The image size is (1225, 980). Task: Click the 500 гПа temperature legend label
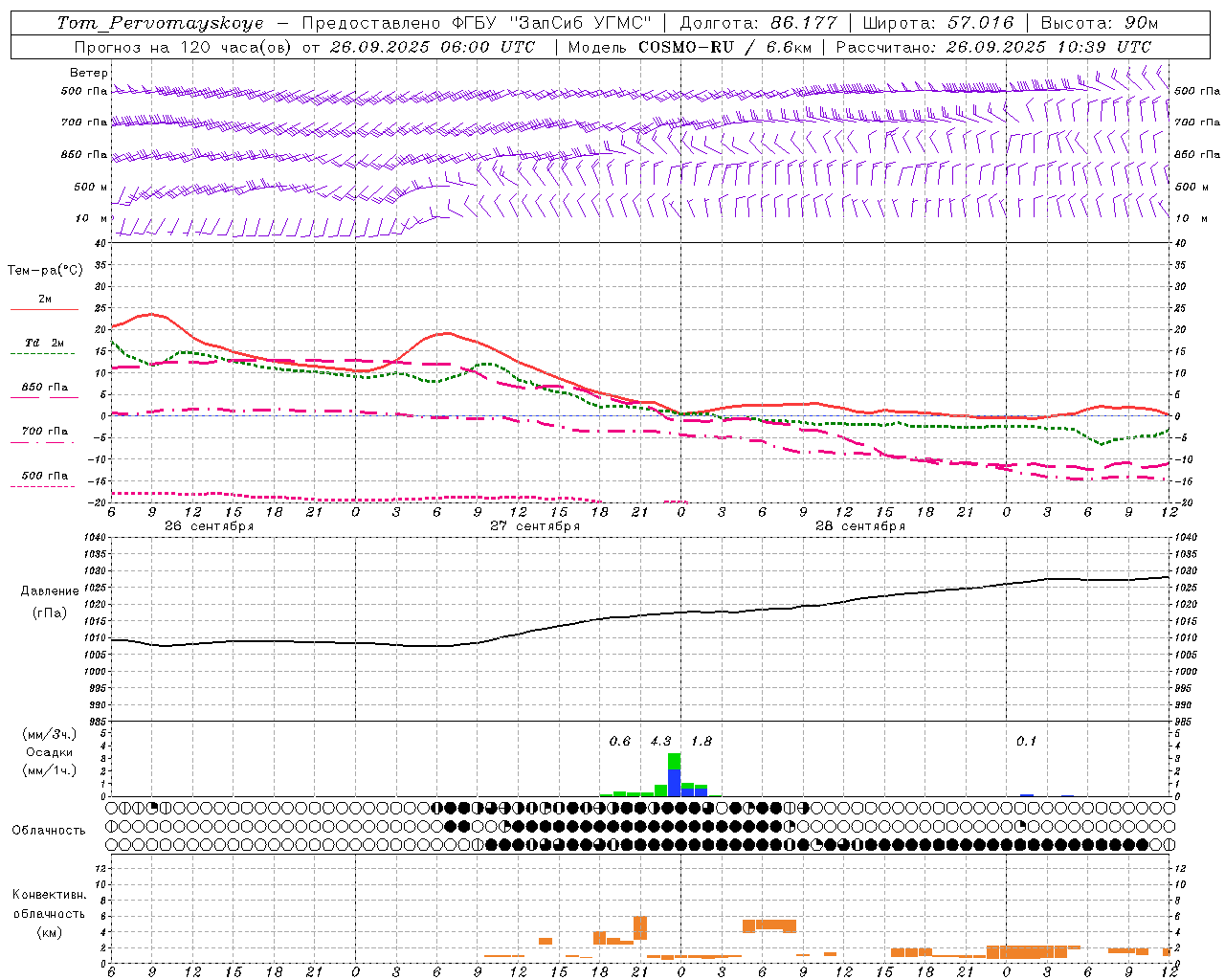tap(44, 476)
